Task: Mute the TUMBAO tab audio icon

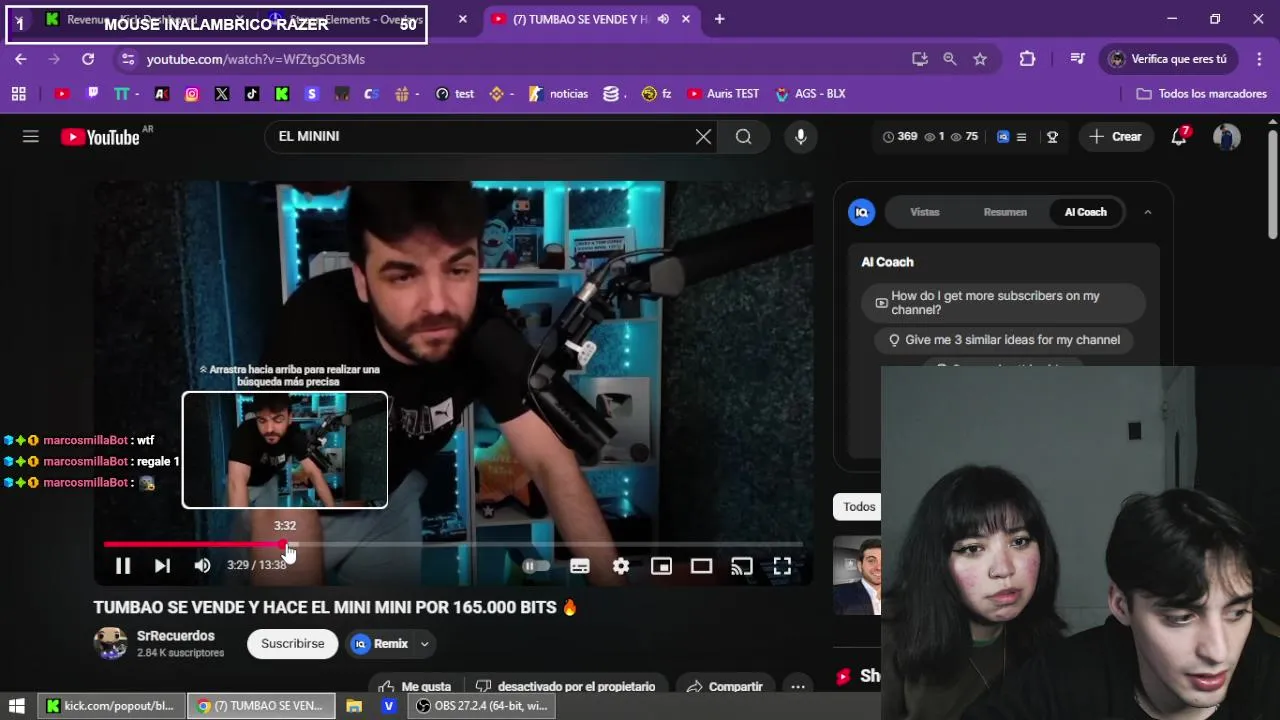Action: [x=663, y=19]
